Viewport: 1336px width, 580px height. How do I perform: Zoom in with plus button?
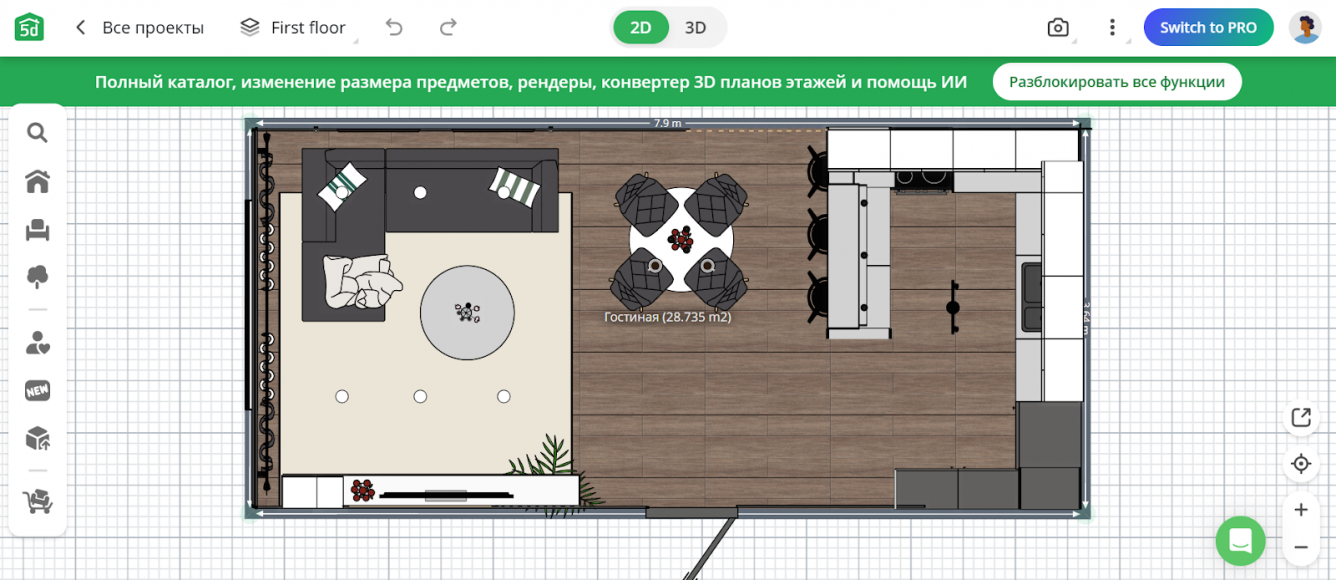(x=1301, y=510)
